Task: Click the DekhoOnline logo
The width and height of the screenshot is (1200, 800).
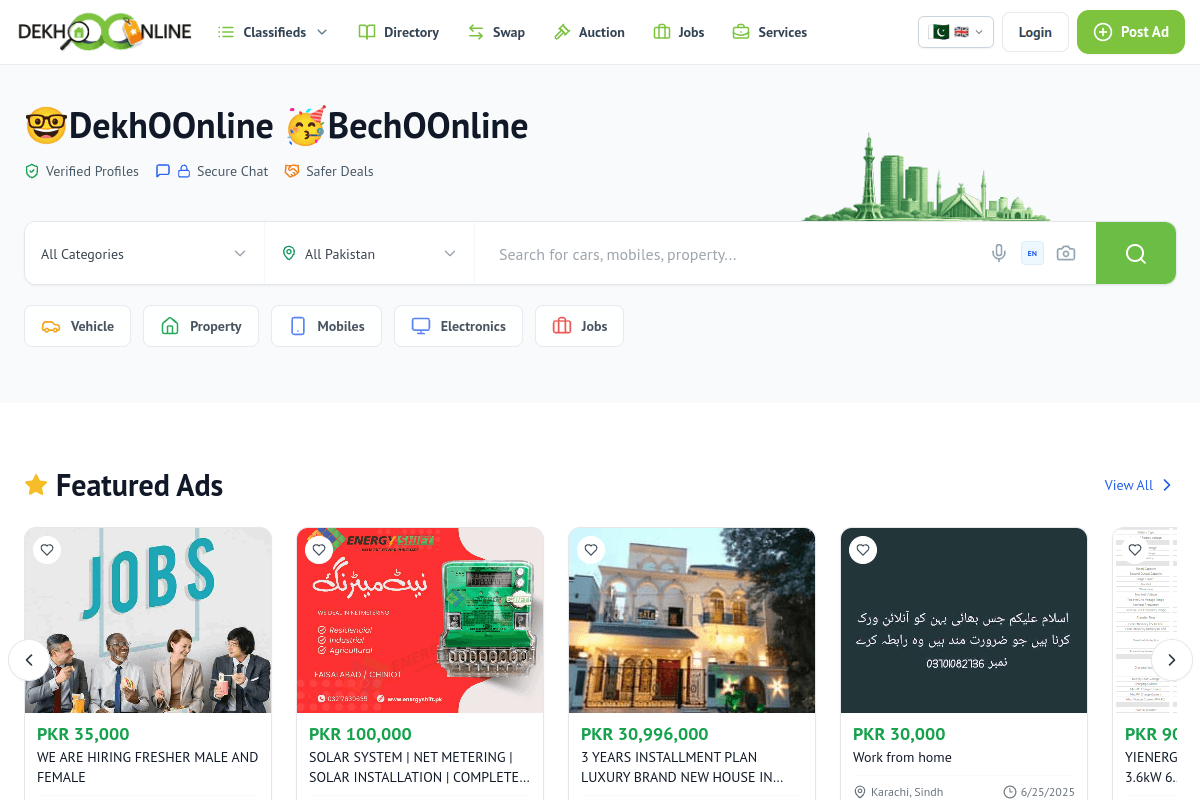Action: pos(105,32)
